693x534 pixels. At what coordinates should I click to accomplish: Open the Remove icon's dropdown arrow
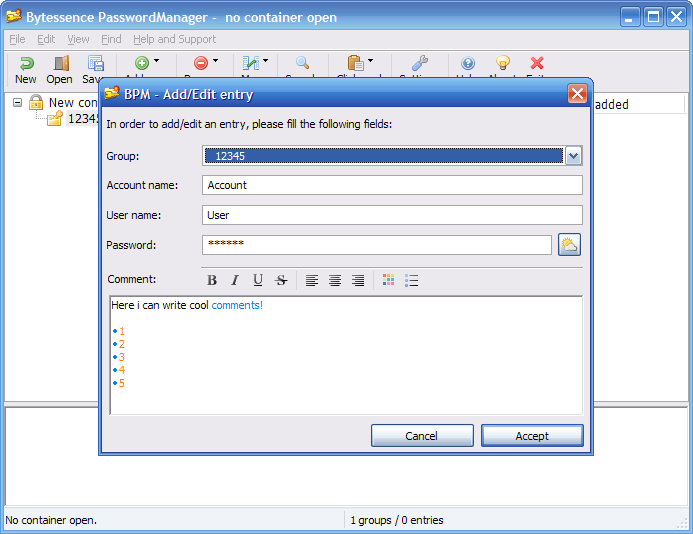215,61
